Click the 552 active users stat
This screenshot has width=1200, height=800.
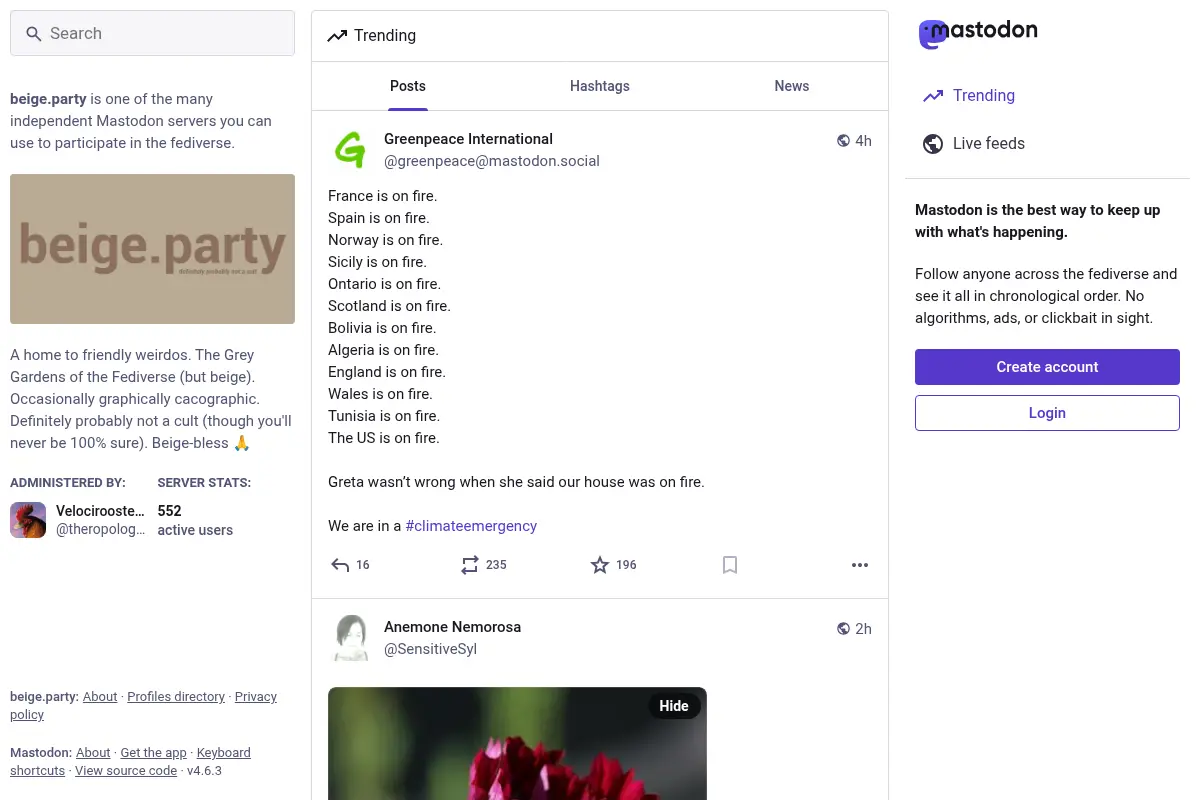click(x=195, y=520)
